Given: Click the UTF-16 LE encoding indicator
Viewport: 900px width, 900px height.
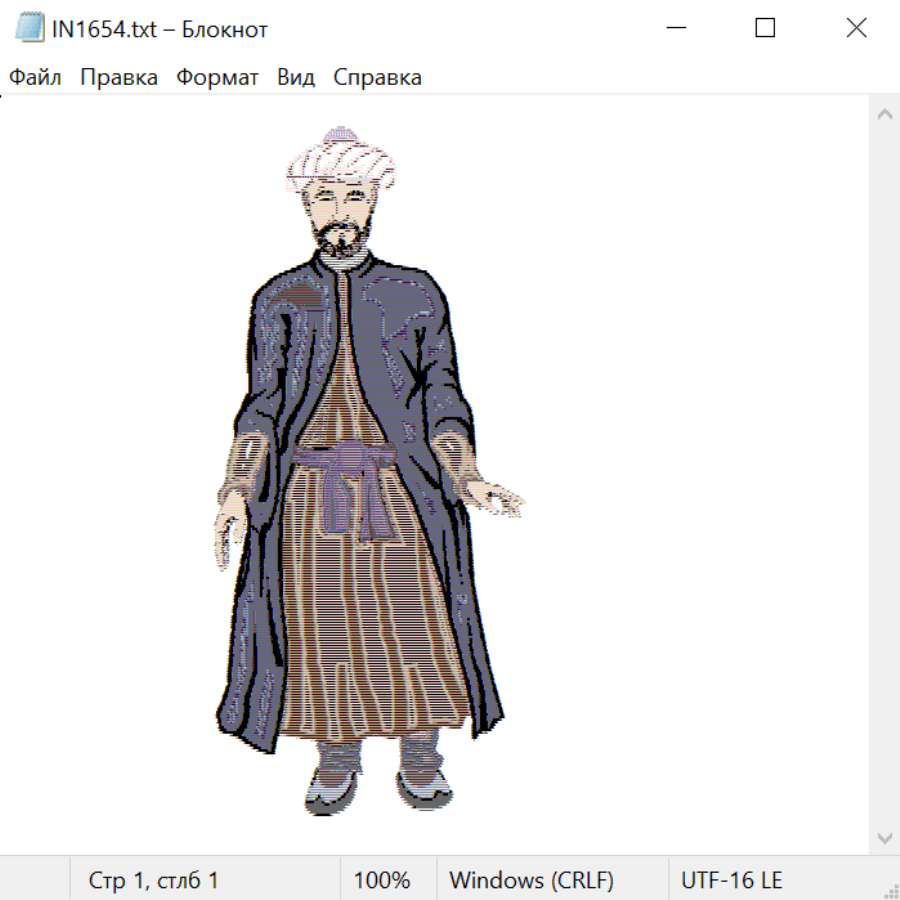Looking at the screenshot, I should (731, 880).
